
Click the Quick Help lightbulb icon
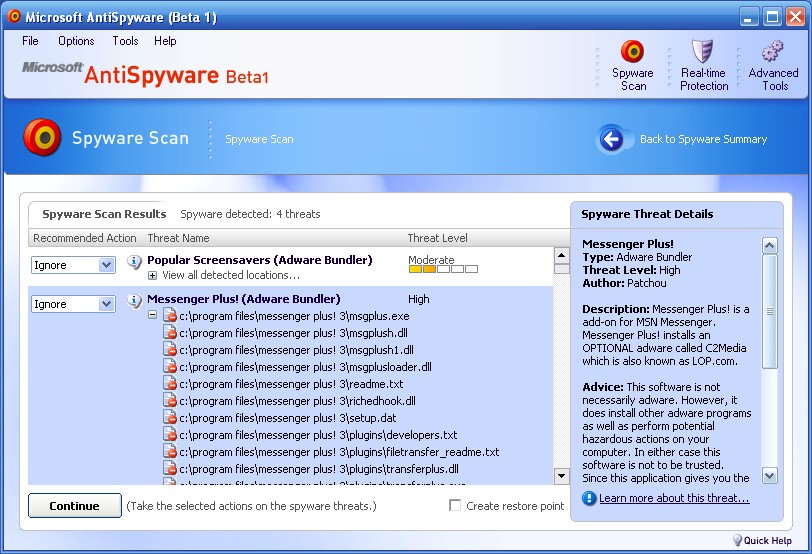737,540
